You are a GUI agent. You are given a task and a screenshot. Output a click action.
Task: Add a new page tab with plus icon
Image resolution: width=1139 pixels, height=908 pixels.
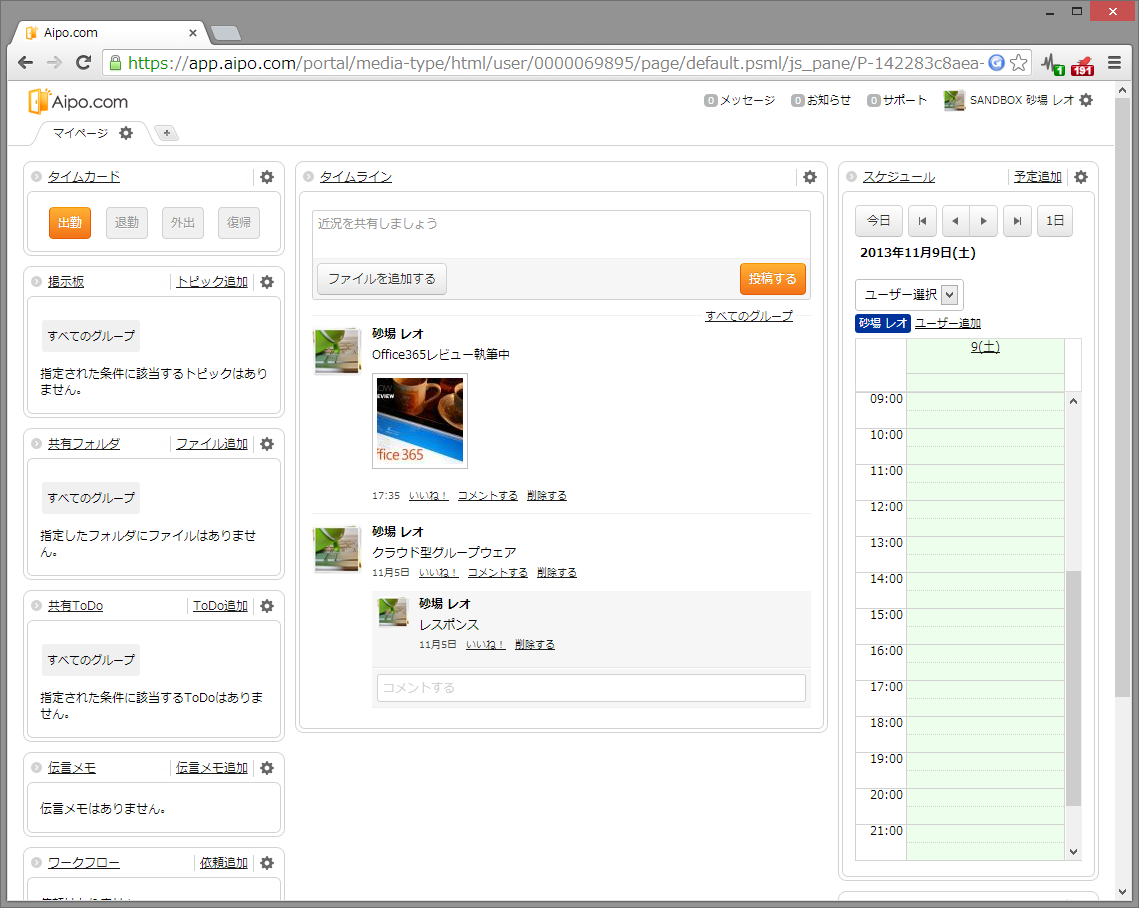(x=166, y=133)
